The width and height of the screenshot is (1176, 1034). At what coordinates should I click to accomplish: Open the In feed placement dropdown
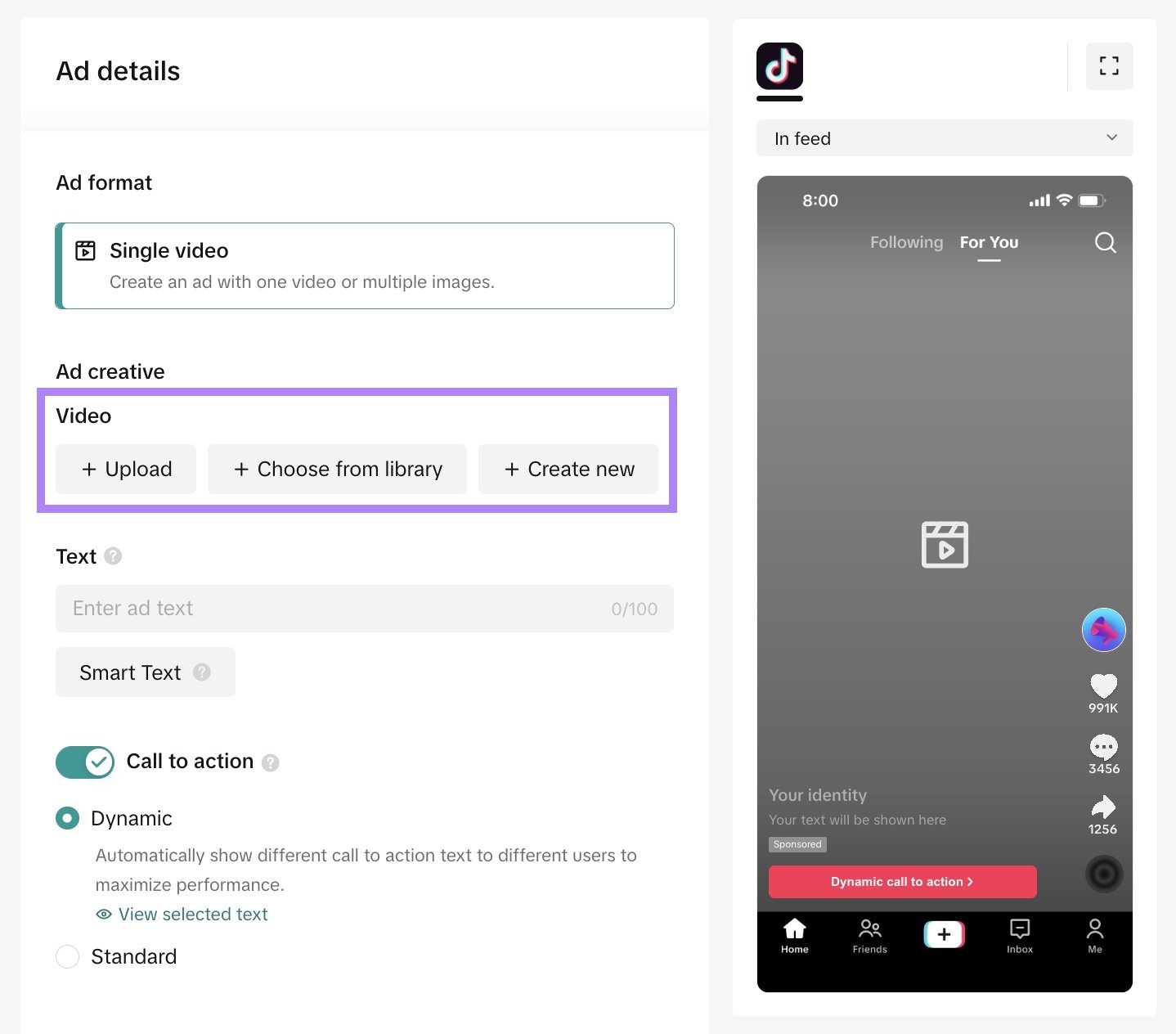(944, 137)
